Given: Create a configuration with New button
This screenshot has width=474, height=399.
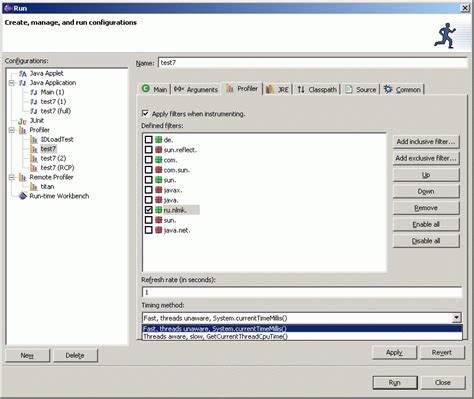Looking at the screenshot, I should (x=27, y=355).
